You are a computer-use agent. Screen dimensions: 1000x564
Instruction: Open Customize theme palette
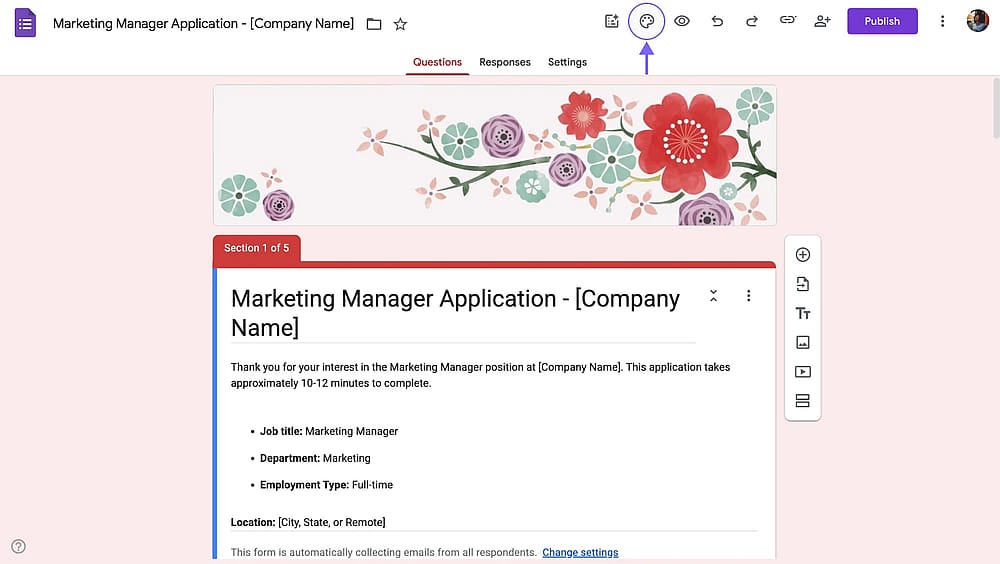[647, 21]
